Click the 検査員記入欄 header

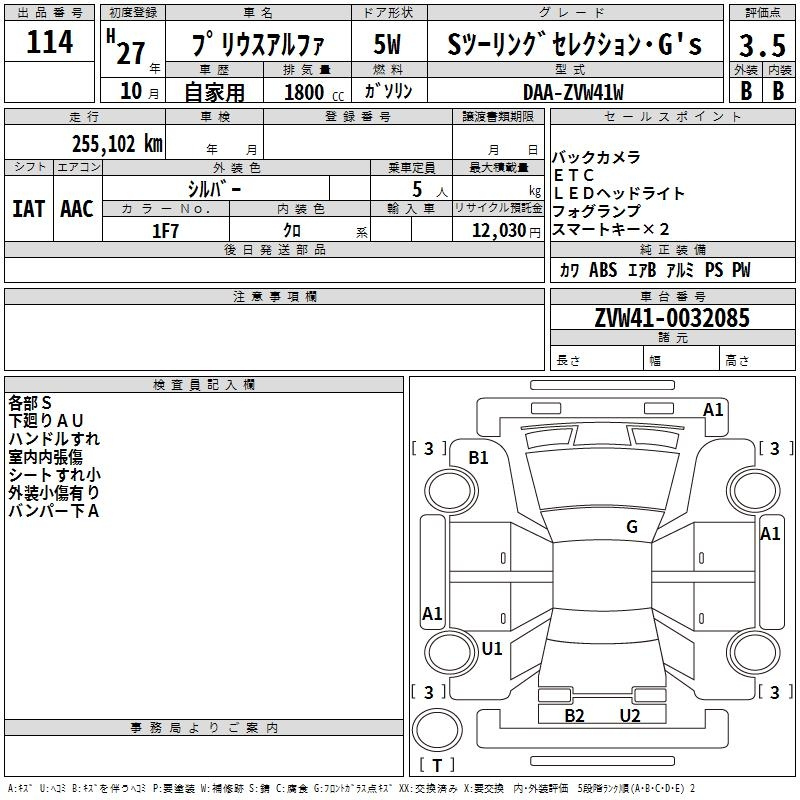click(204, 385)
